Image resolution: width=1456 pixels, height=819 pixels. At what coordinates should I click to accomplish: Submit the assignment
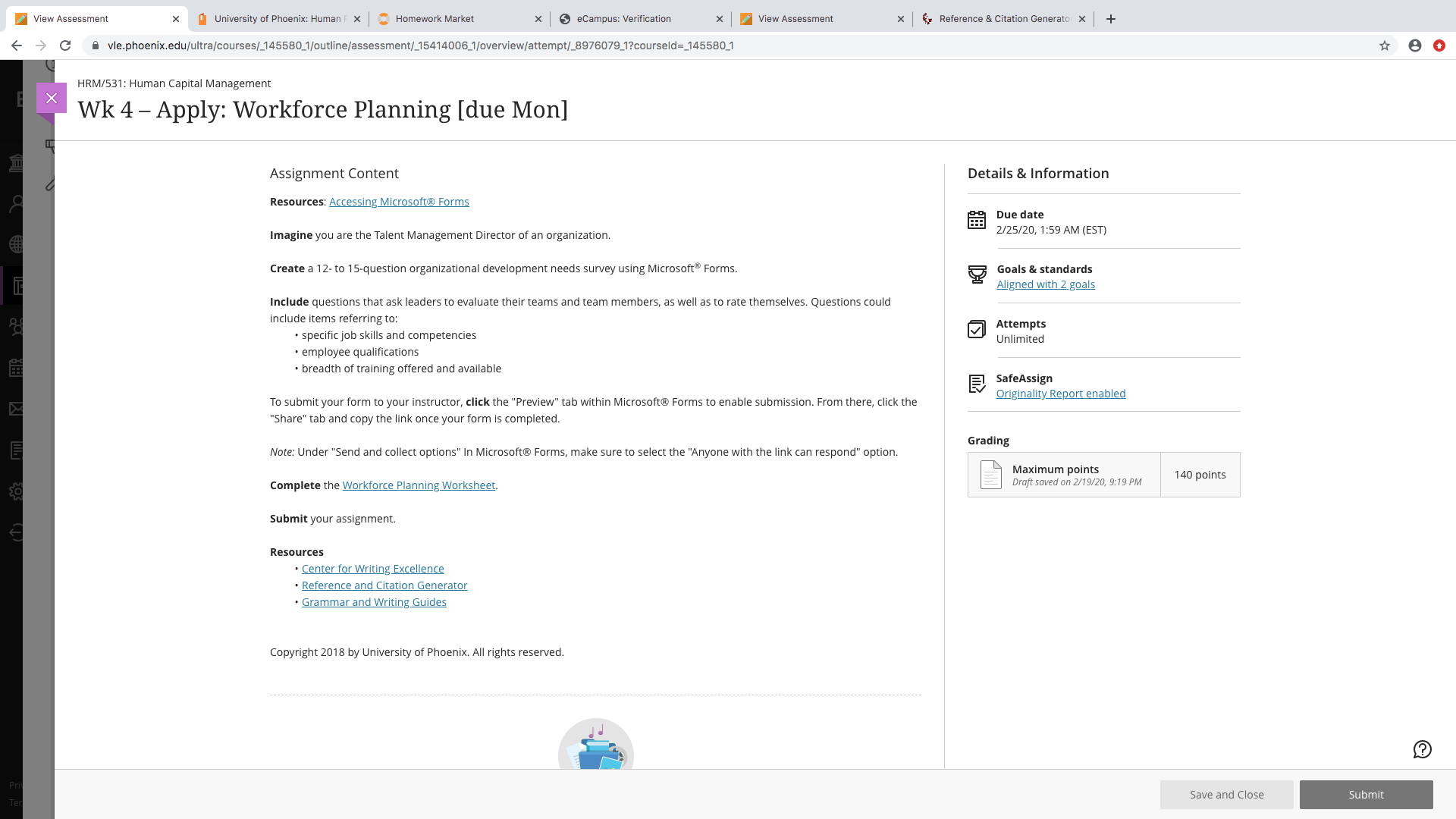(1366, 795)
